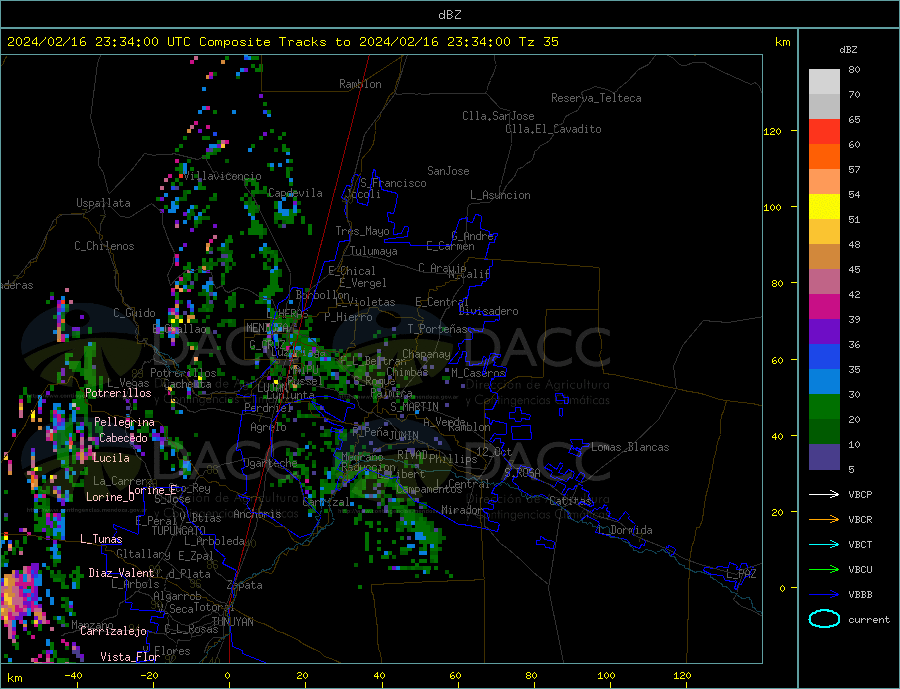This screenshot has height=689, width=900.
Task: Click the 'TUPUNGATO' map label
Action: 178,531
